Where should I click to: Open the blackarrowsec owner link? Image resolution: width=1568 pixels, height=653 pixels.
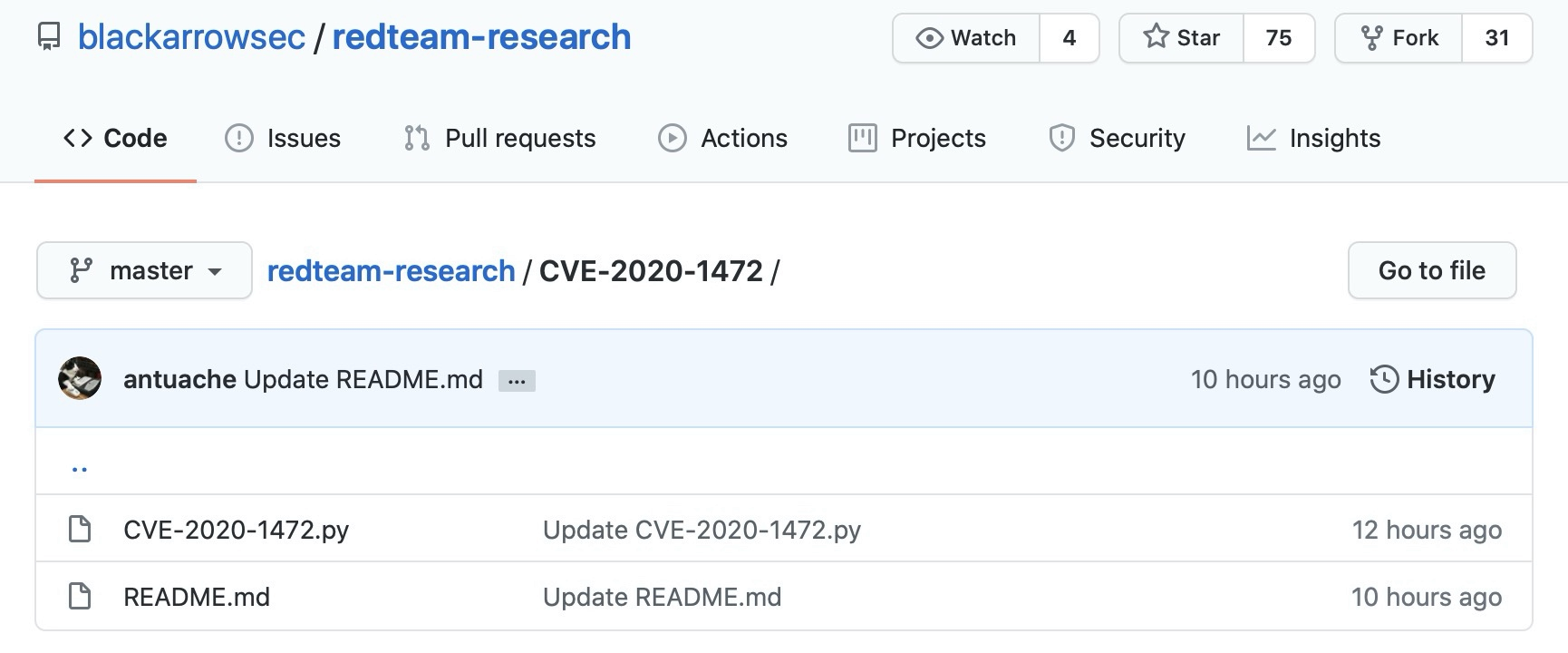191,37
